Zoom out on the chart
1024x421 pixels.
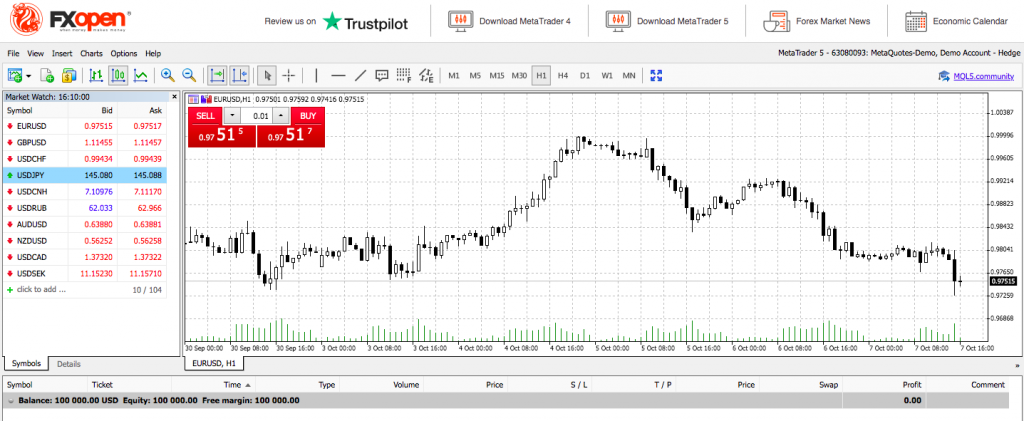click(x=188, y=75)
